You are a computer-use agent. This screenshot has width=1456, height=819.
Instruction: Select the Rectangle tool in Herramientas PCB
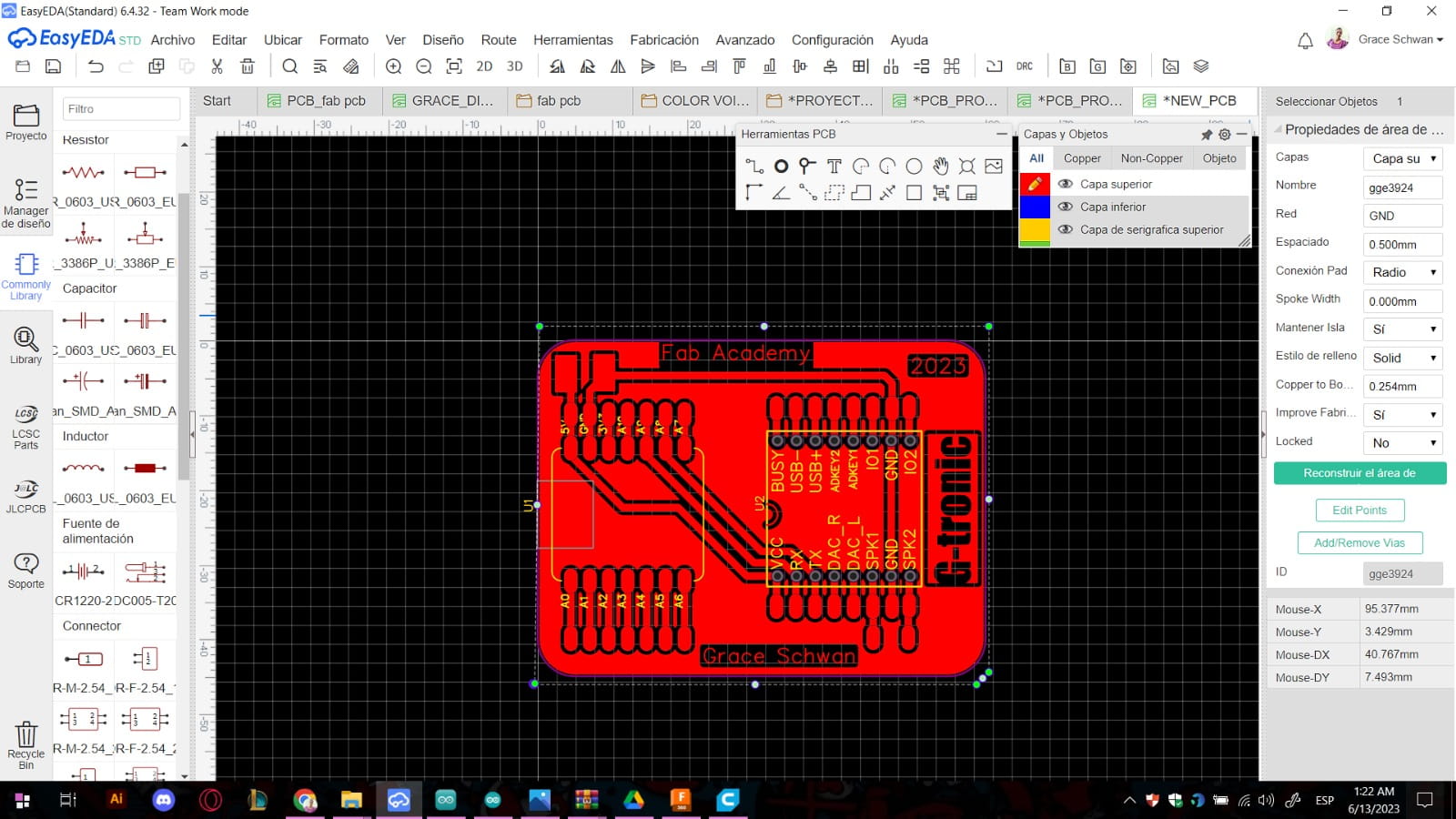[x=914, y=192]
